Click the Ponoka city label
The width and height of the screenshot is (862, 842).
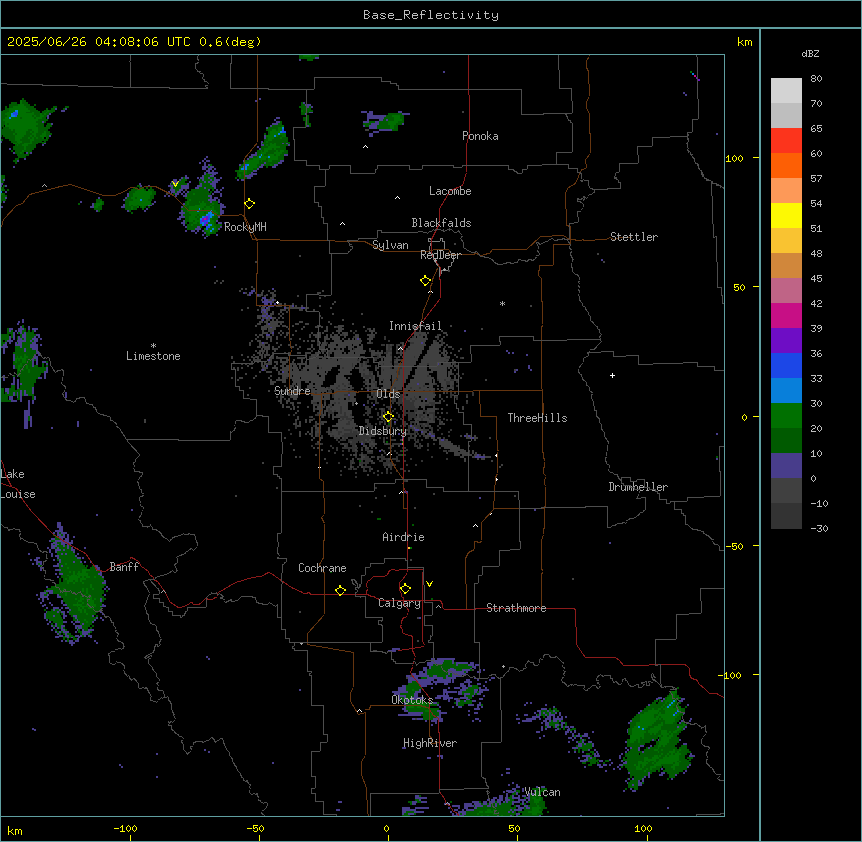coord(480,136)
